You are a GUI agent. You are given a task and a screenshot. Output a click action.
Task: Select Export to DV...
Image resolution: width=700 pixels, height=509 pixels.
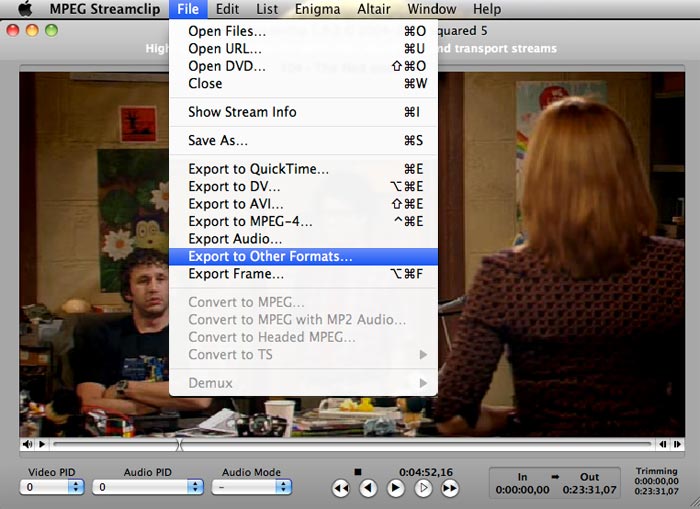tap(303, 186)
